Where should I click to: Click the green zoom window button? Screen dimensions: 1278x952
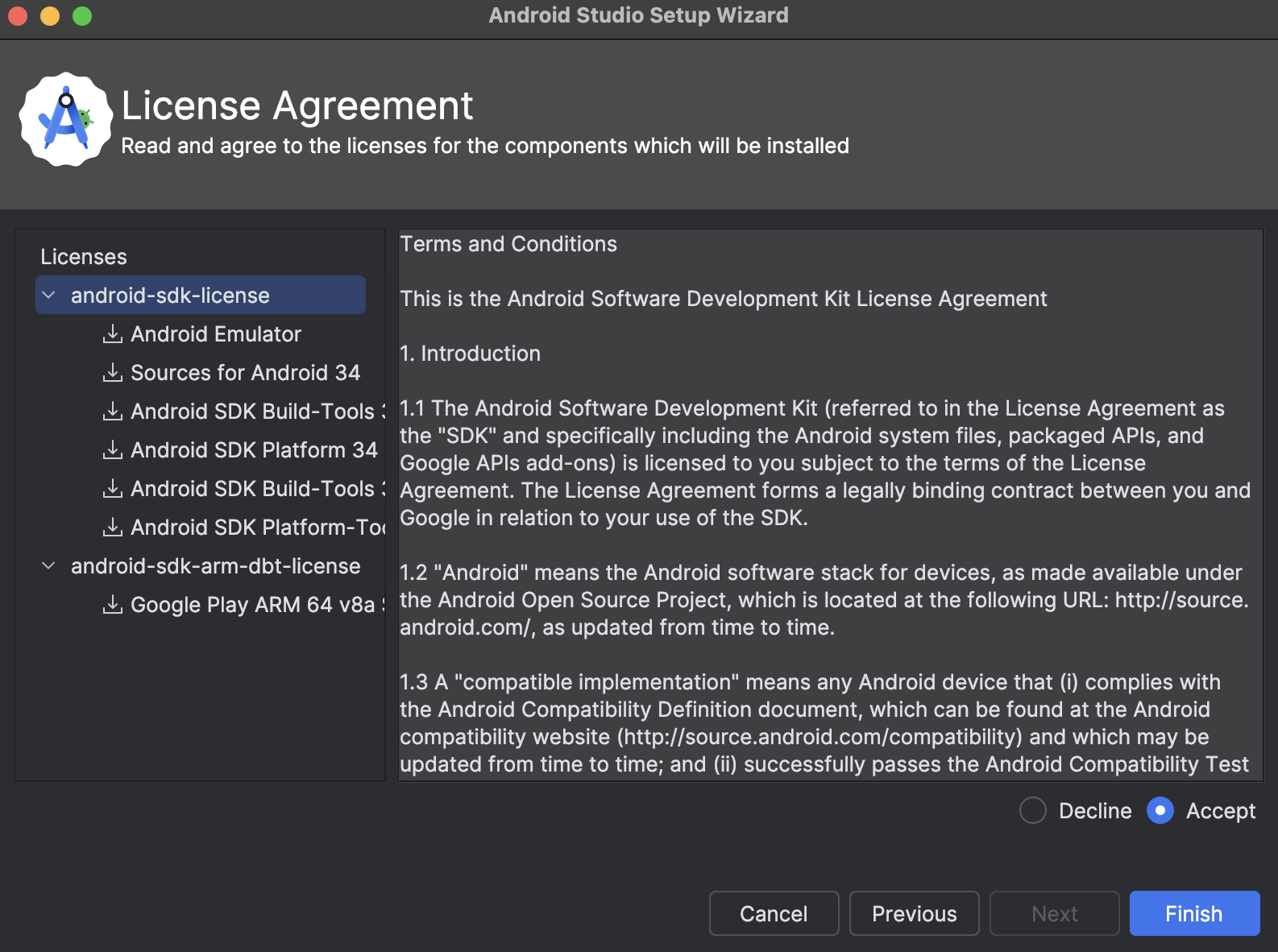[82, 16]
